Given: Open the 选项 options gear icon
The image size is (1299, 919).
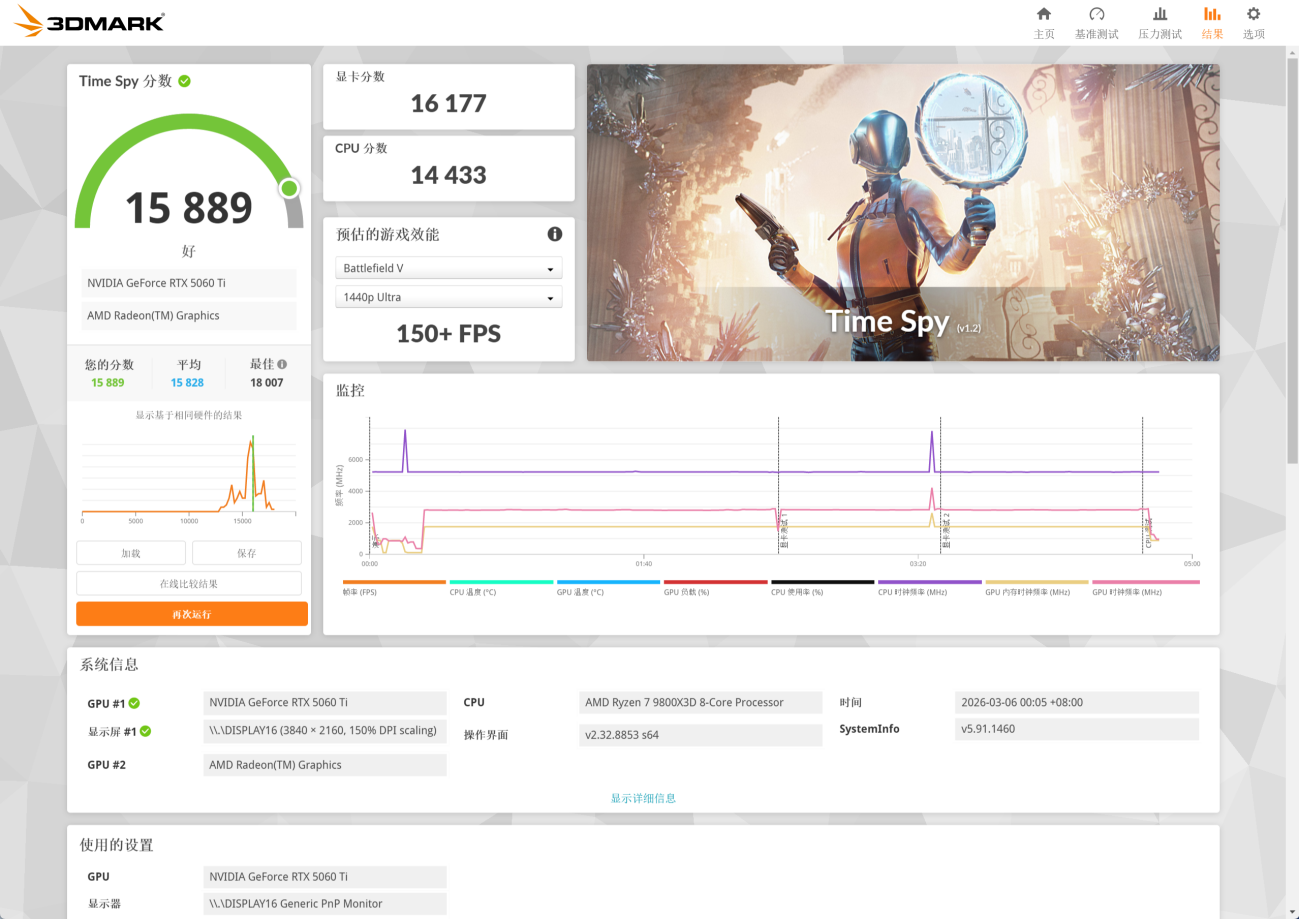Looking at the screenshot, I should (x=1253, y=15).
